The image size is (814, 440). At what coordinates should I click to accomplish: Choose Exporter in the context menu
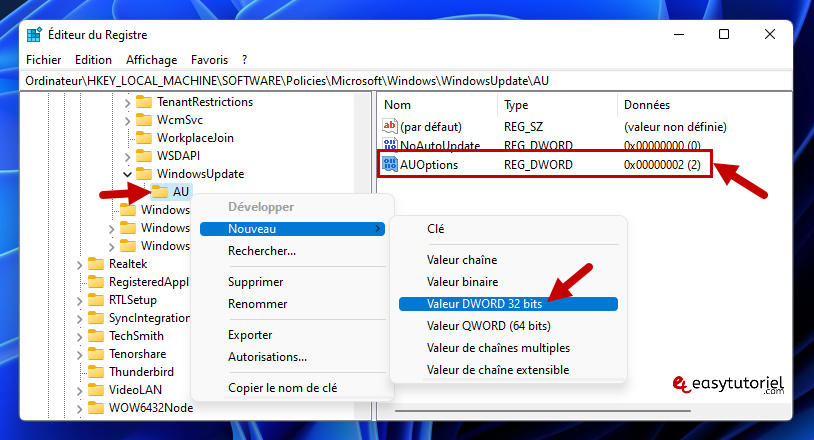click(x=292, y=335)
